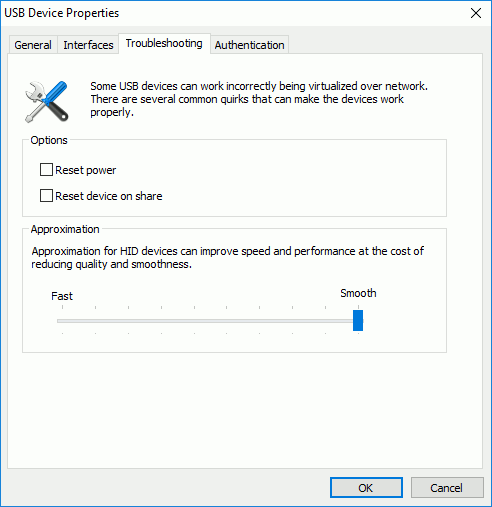
Task: Click the blue approximation slider thumb
Action: 358,320
